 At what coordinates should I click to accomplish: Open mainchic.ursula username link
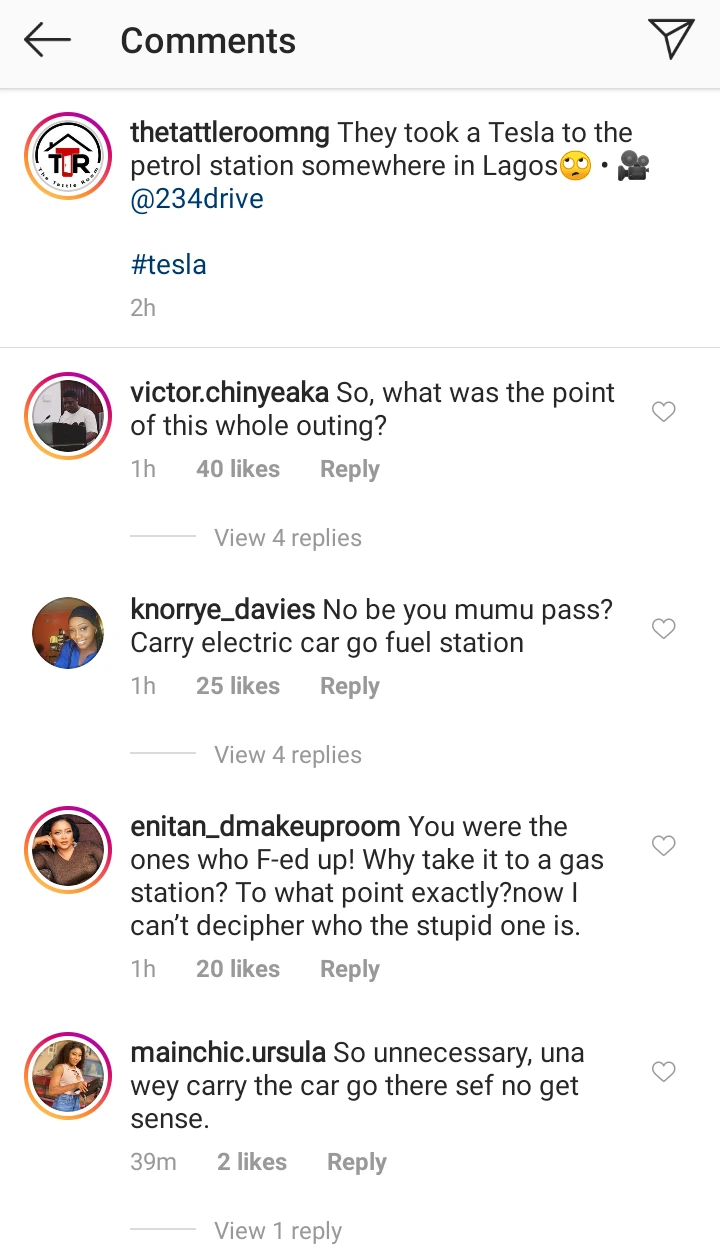(228, 1053)
